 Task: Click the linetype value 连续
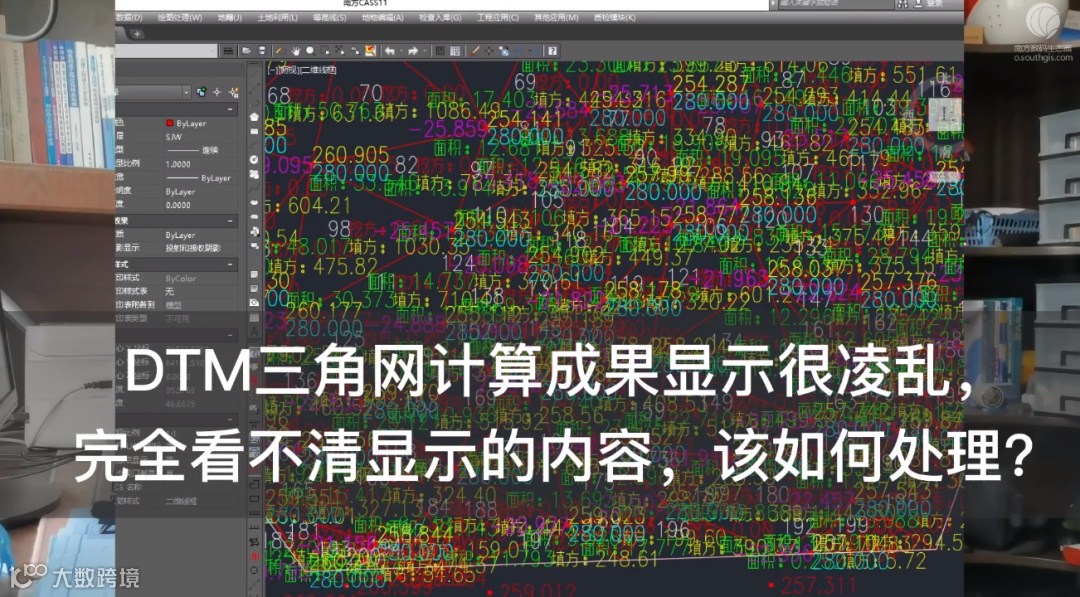[209, 150]
